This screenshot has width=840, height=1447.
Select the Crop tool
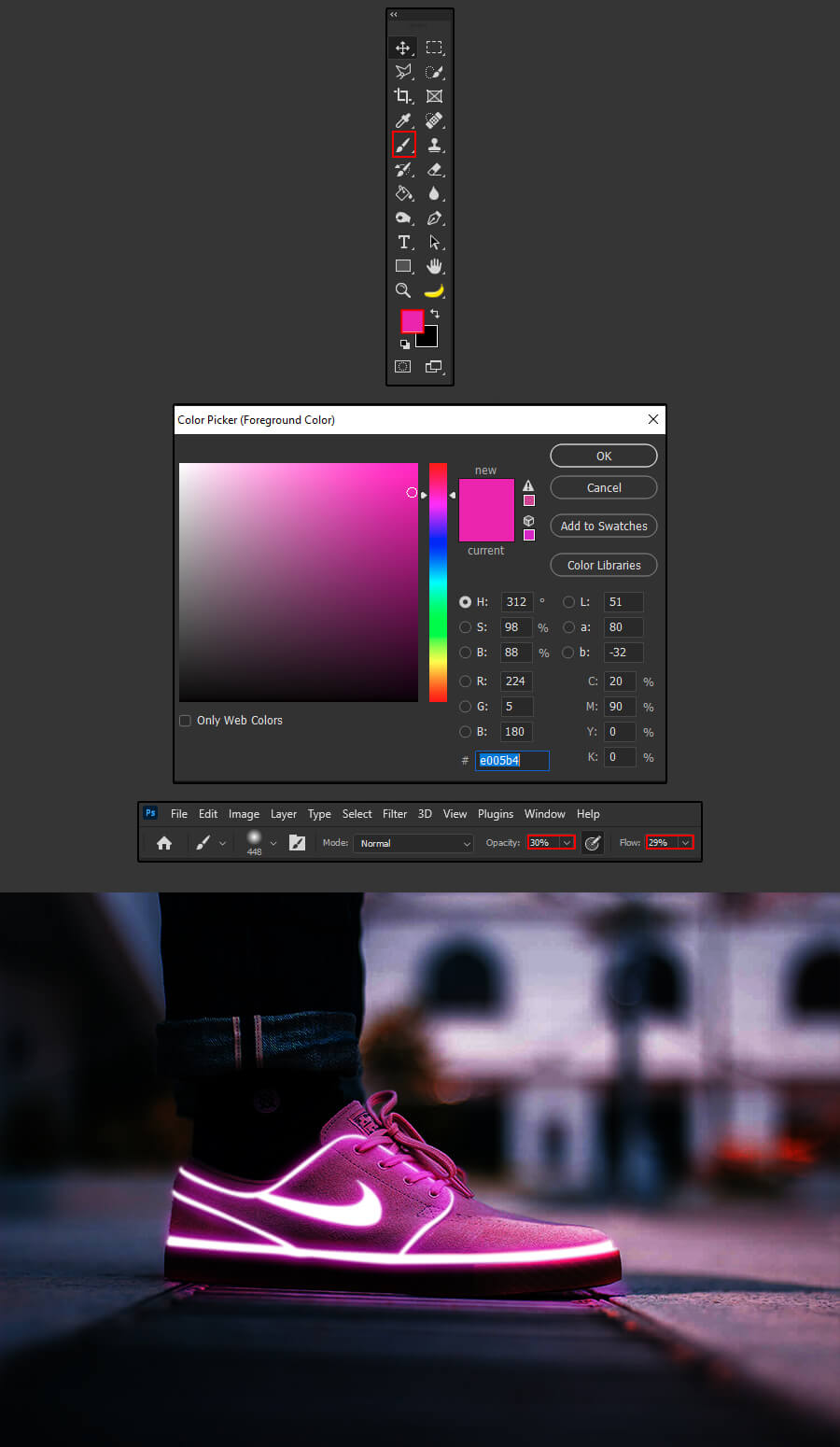tap(402, 96)
